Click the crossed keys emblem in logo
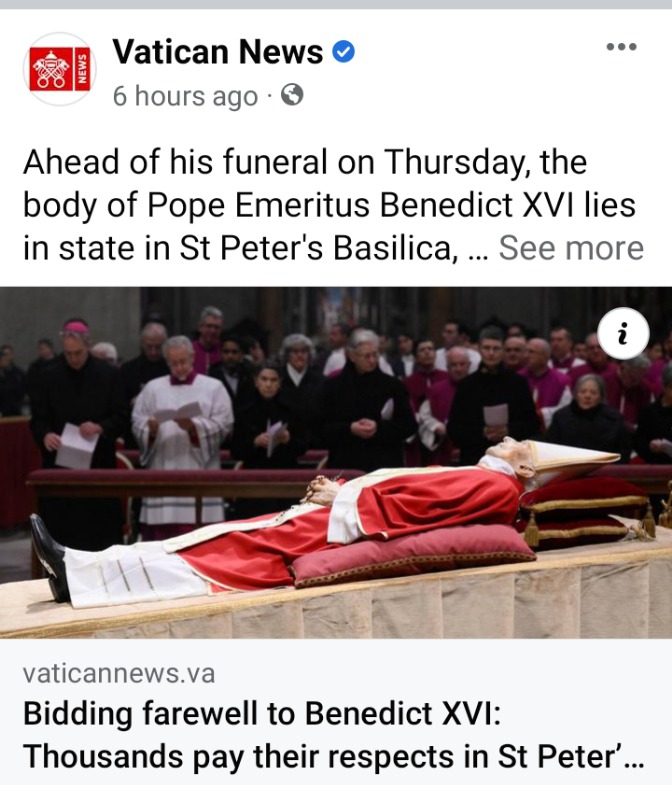The image size is (672, 785). click(x=51, y=69)
